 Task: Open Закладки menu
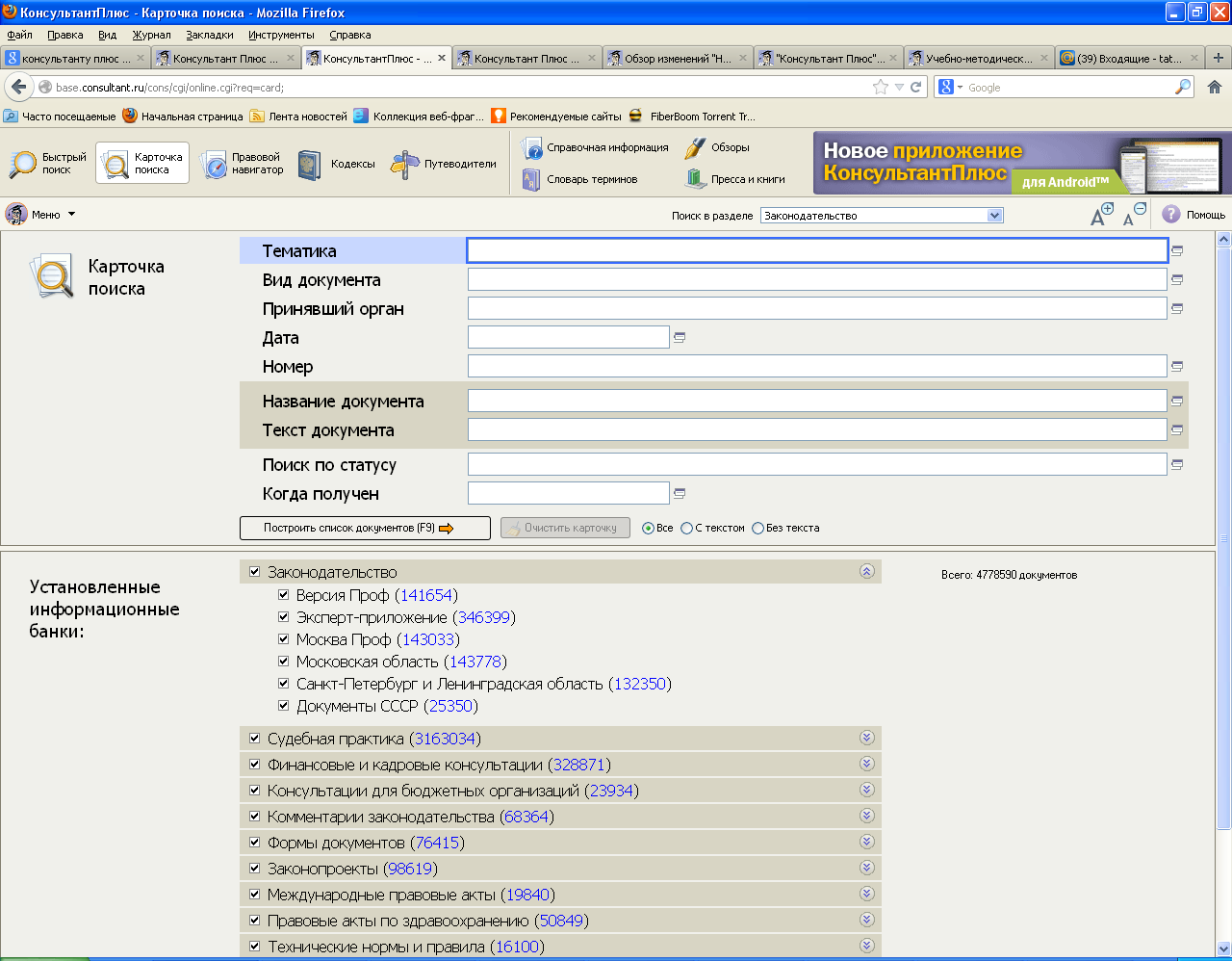210,35
